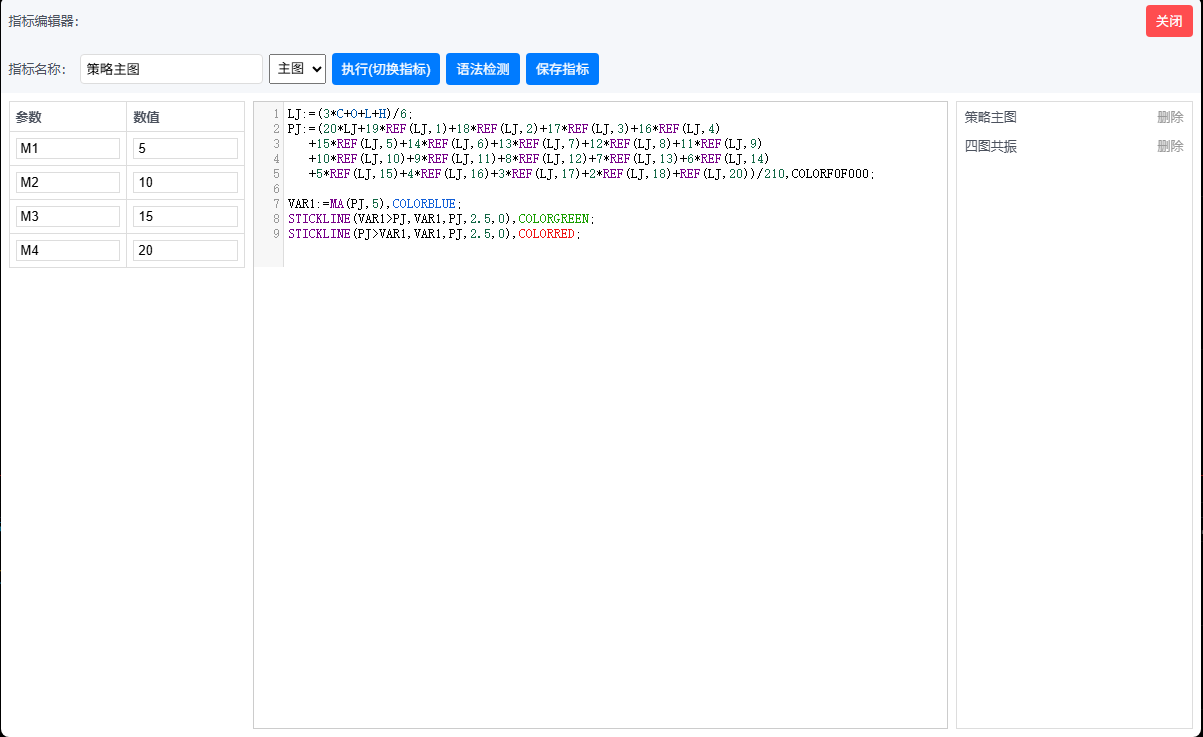1203x737 pixels.
Task: Delete the 策略主图 indicator via 删除
Action: pyautogui.click(x=1170, y=117)
